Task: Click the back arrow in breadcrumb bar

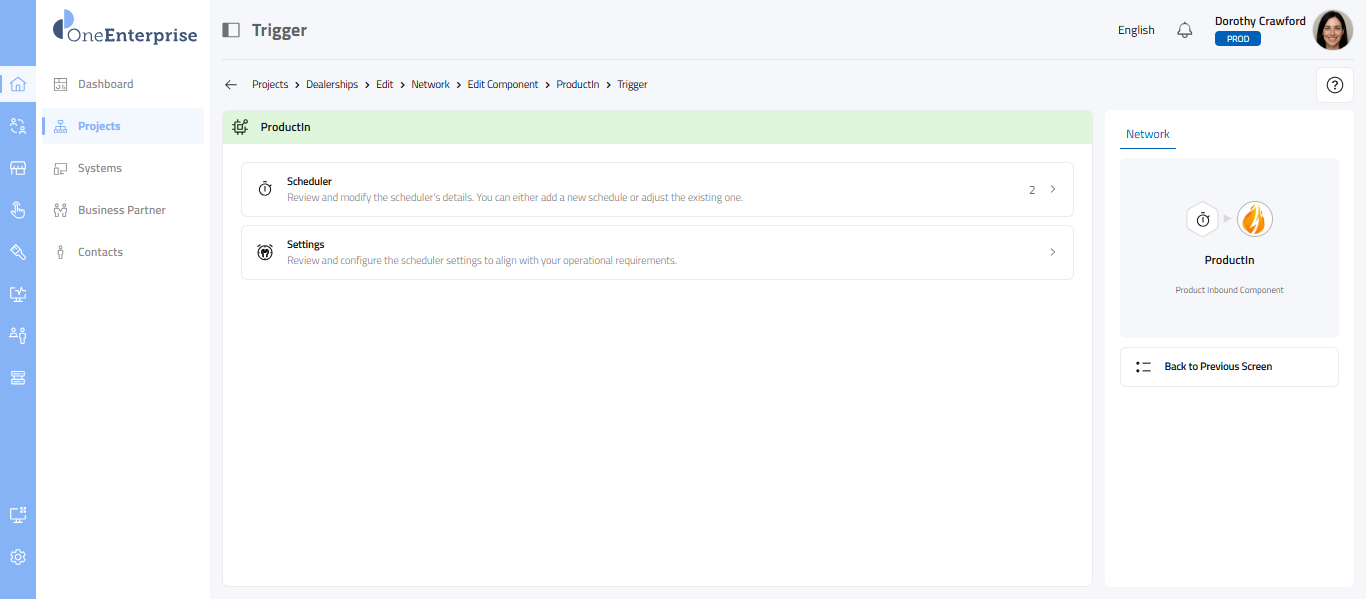Action: tap(231, 85)
